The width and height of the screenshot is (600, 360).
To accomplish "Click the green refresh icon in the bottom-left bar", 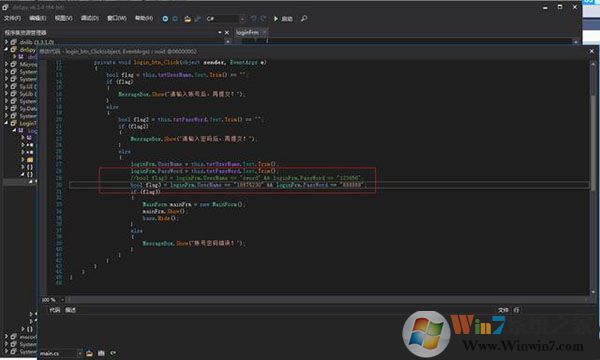I will click(x=113, y=353).
